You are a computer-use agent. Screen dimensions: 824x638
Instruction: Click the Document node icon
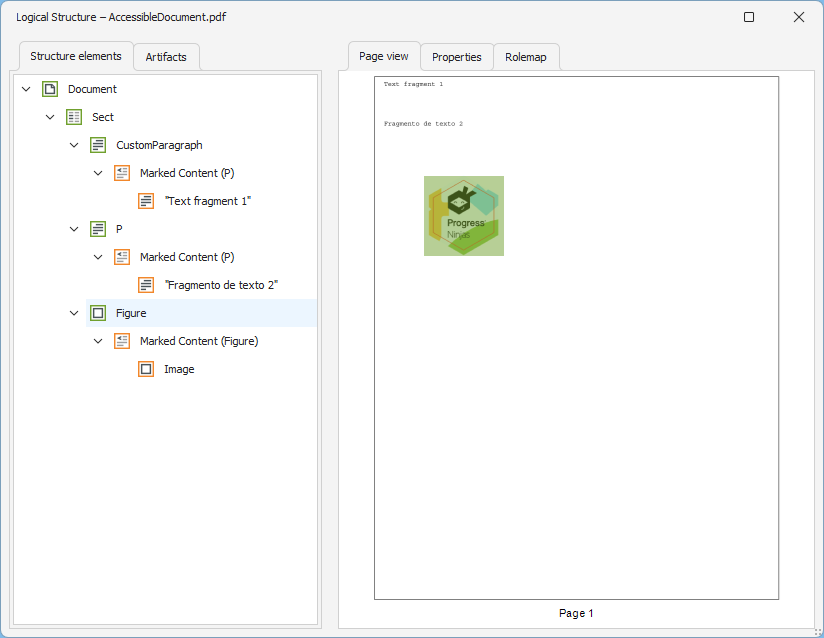[x=50, y=89]
